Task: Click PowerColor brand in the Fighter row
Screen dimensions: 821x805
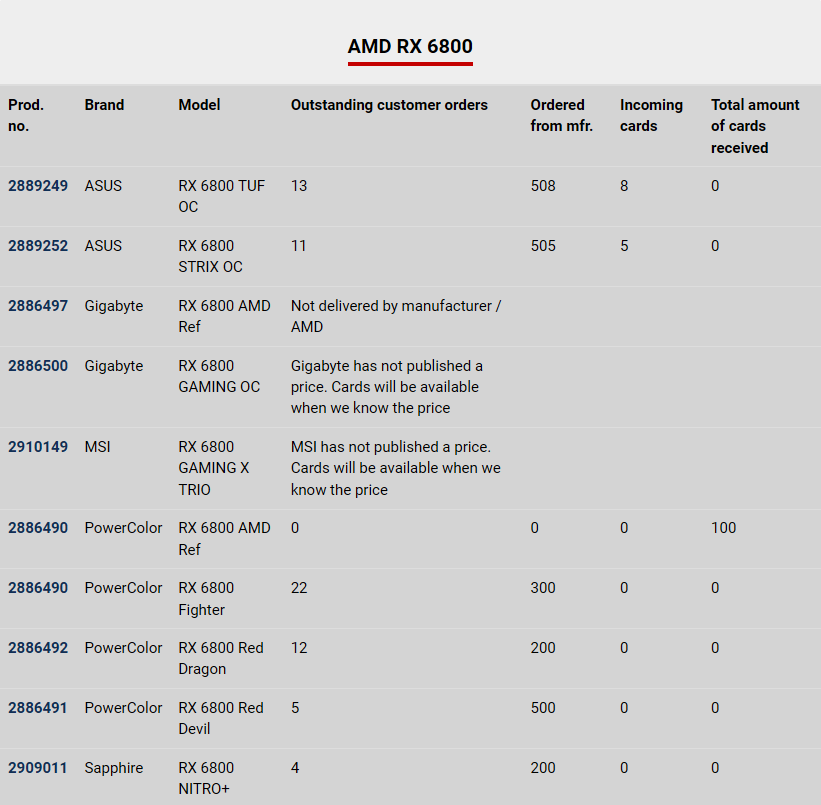Action: click(x=123, y=588)
